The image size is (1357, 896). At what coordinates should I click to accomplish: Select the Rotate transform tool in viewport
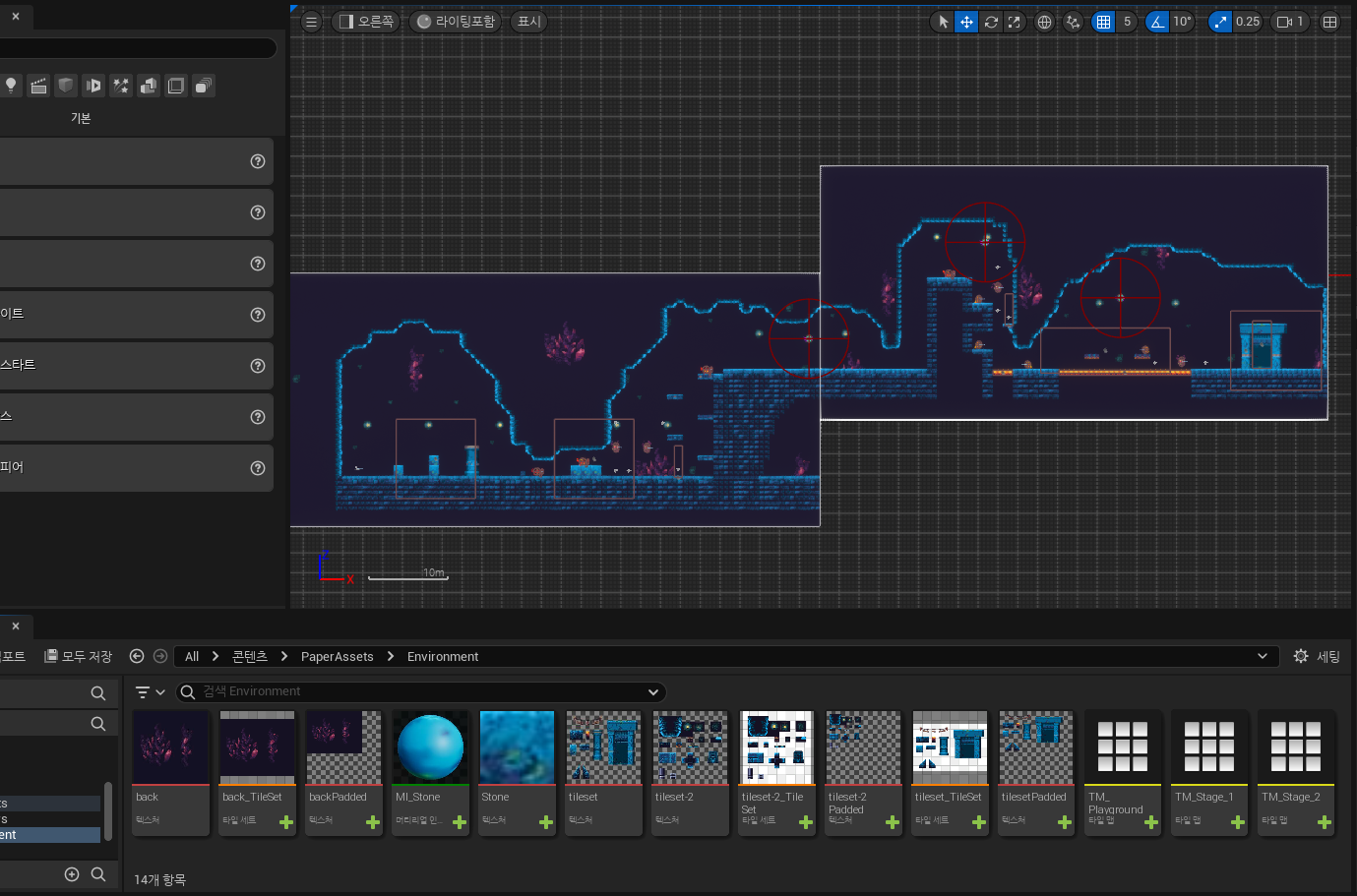tap(991, 22)
